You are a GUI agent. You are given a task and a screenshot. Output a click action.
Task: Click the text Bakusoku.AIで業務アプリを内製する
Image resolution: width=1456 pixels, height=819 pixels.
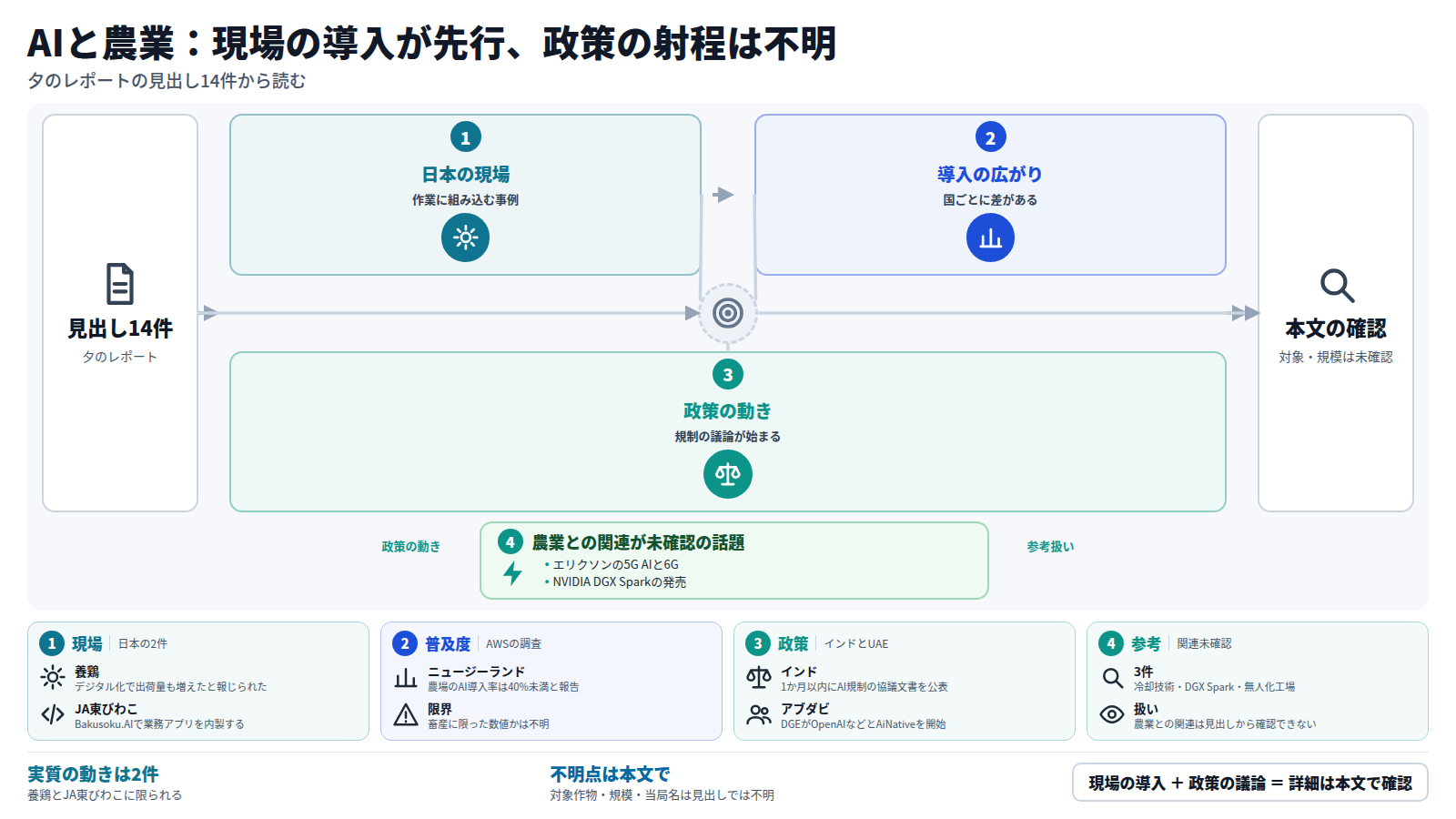point(159,724)
